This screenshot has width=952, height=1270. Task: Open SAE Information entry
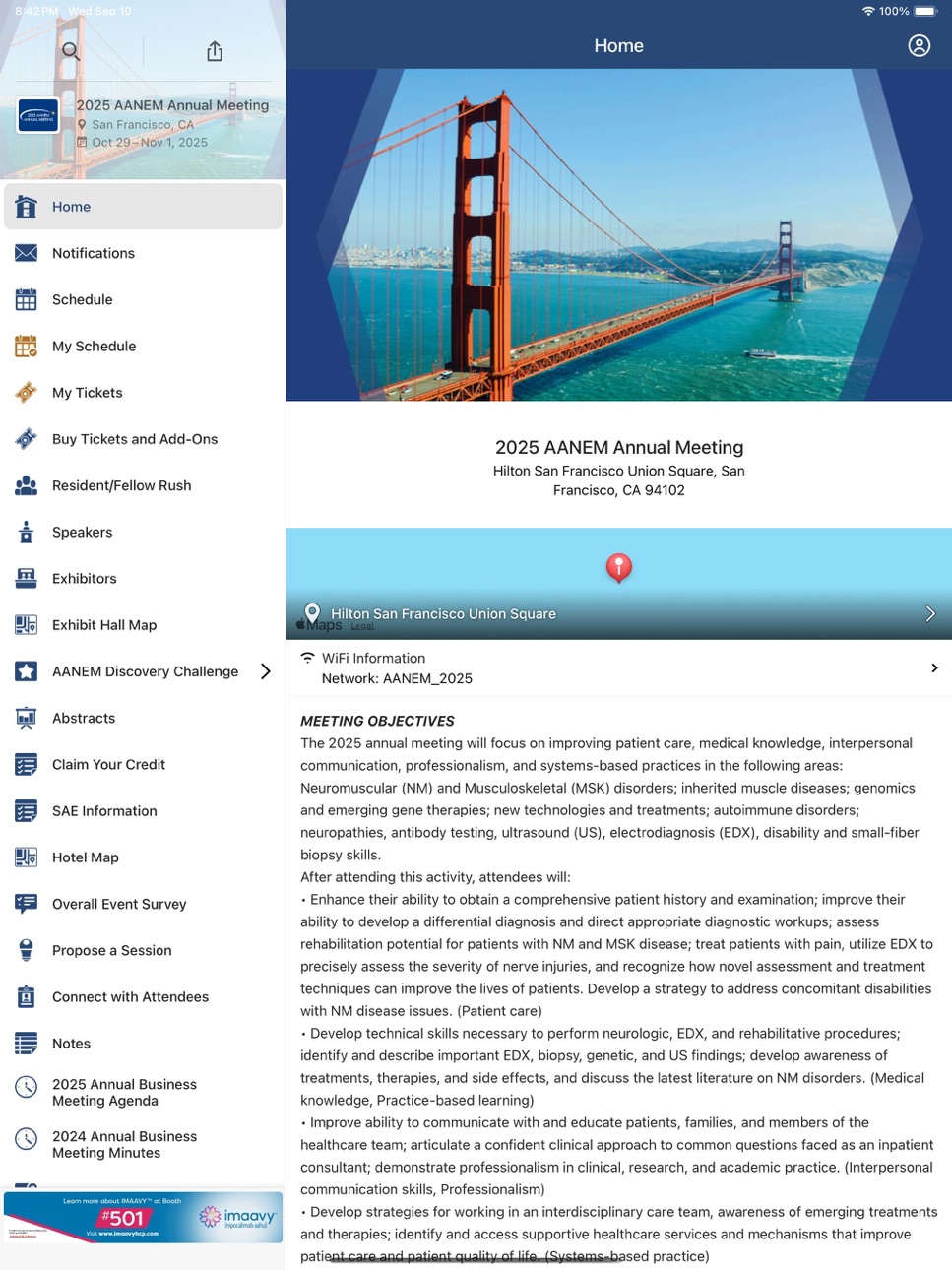144,811
